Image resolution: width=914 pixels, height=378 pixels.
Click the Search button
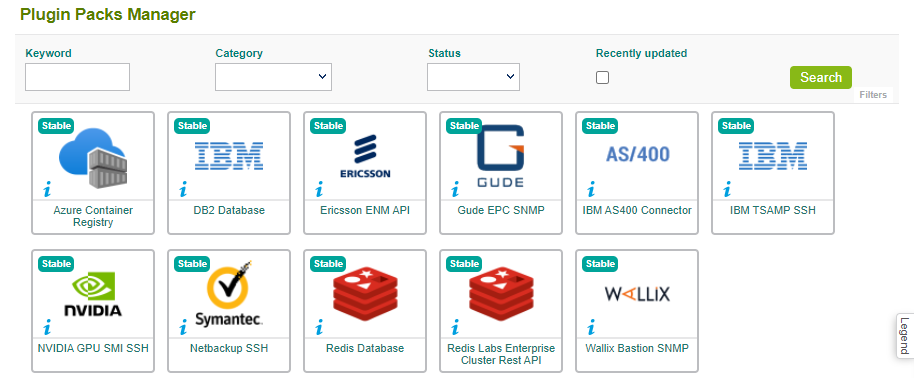point(821,78)
